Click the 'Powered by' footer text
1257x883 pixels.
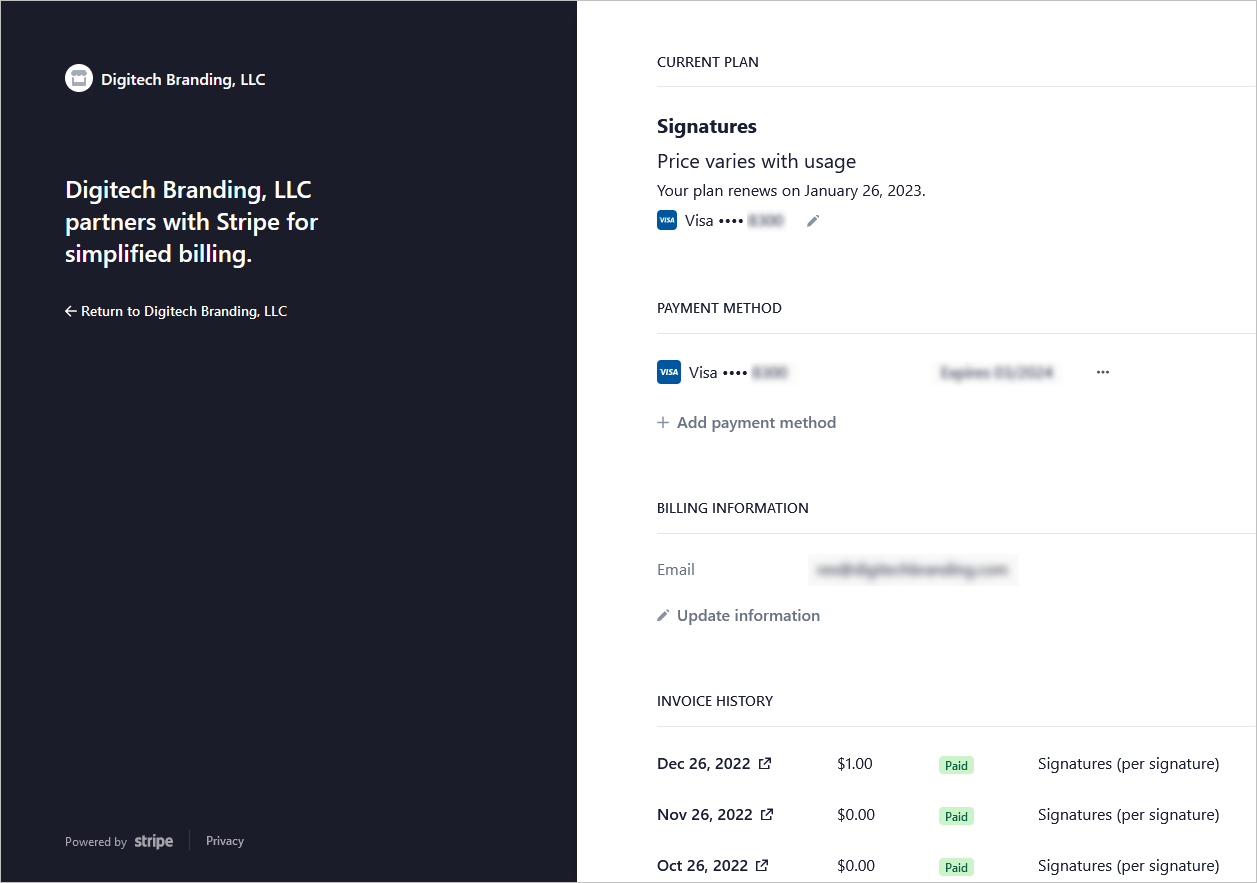pyautogui.click(x=96, y=842)
